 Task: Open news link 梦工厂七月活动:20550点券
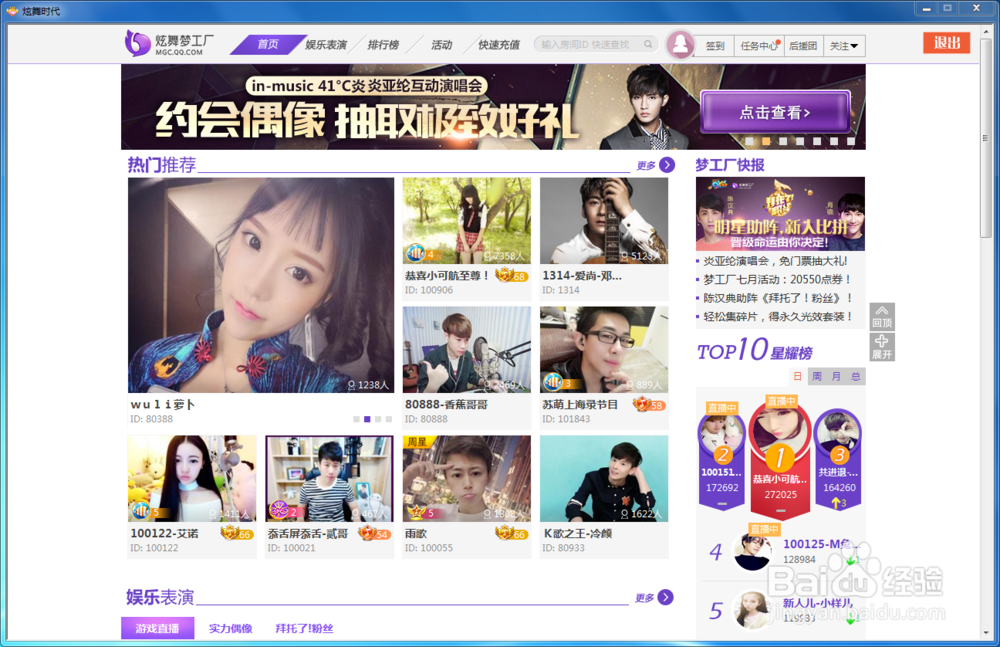tap(776, 279)
